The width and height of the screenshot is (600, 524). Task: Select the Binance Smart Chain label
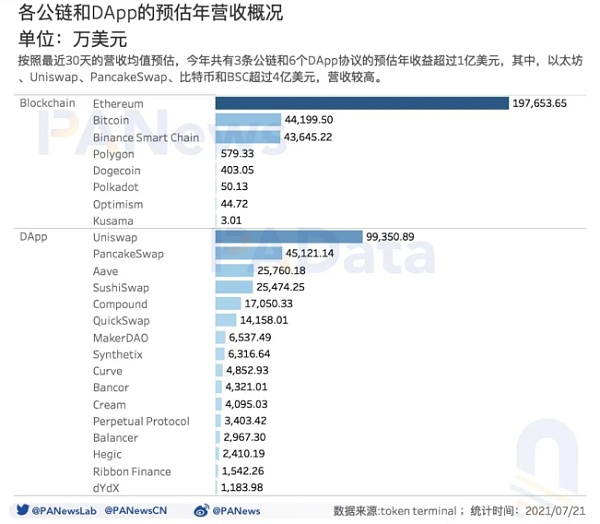click(x=146, y=137)
